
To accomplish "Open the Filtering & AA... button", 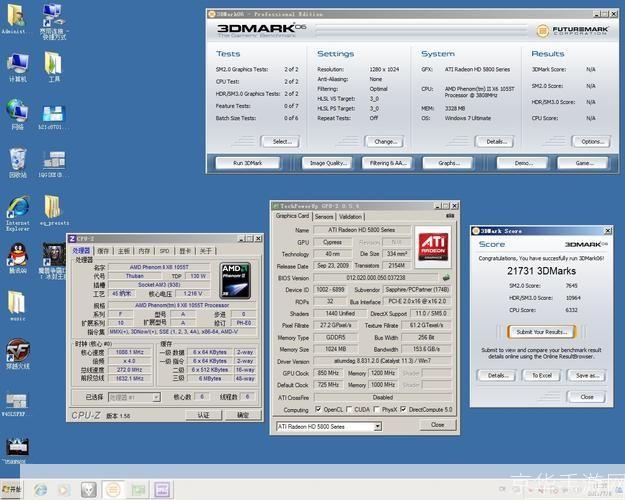I will pyautogui.click(x=387, y=163).
